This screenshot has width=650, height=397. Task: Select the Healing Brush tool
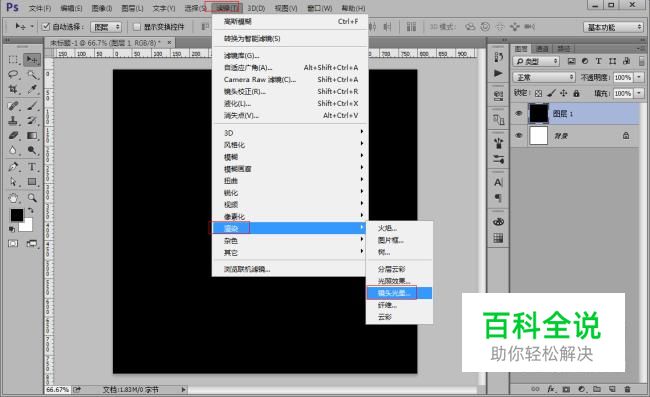(13, 106)
